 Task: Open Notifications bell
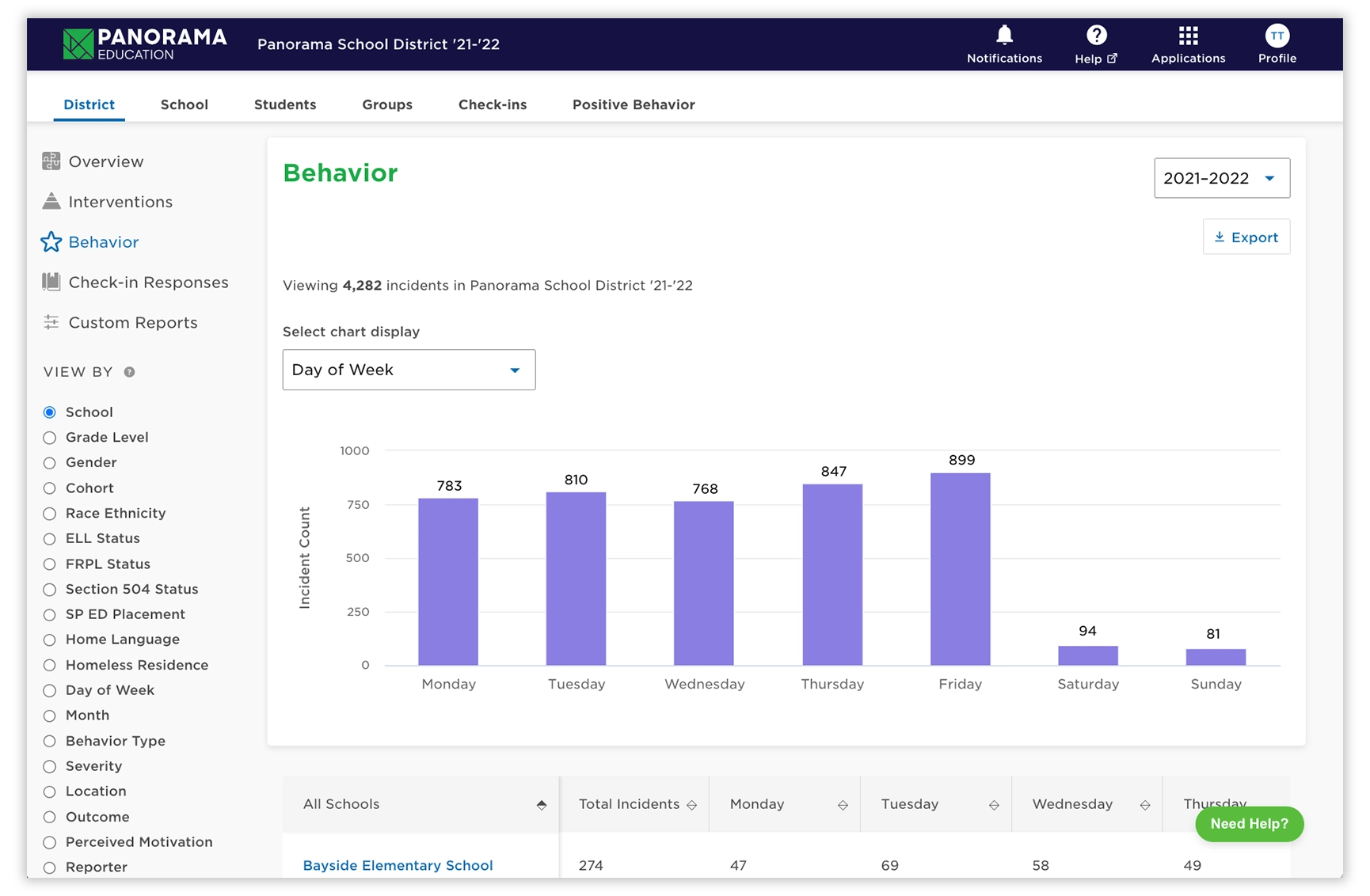[x=1003, y=36]
